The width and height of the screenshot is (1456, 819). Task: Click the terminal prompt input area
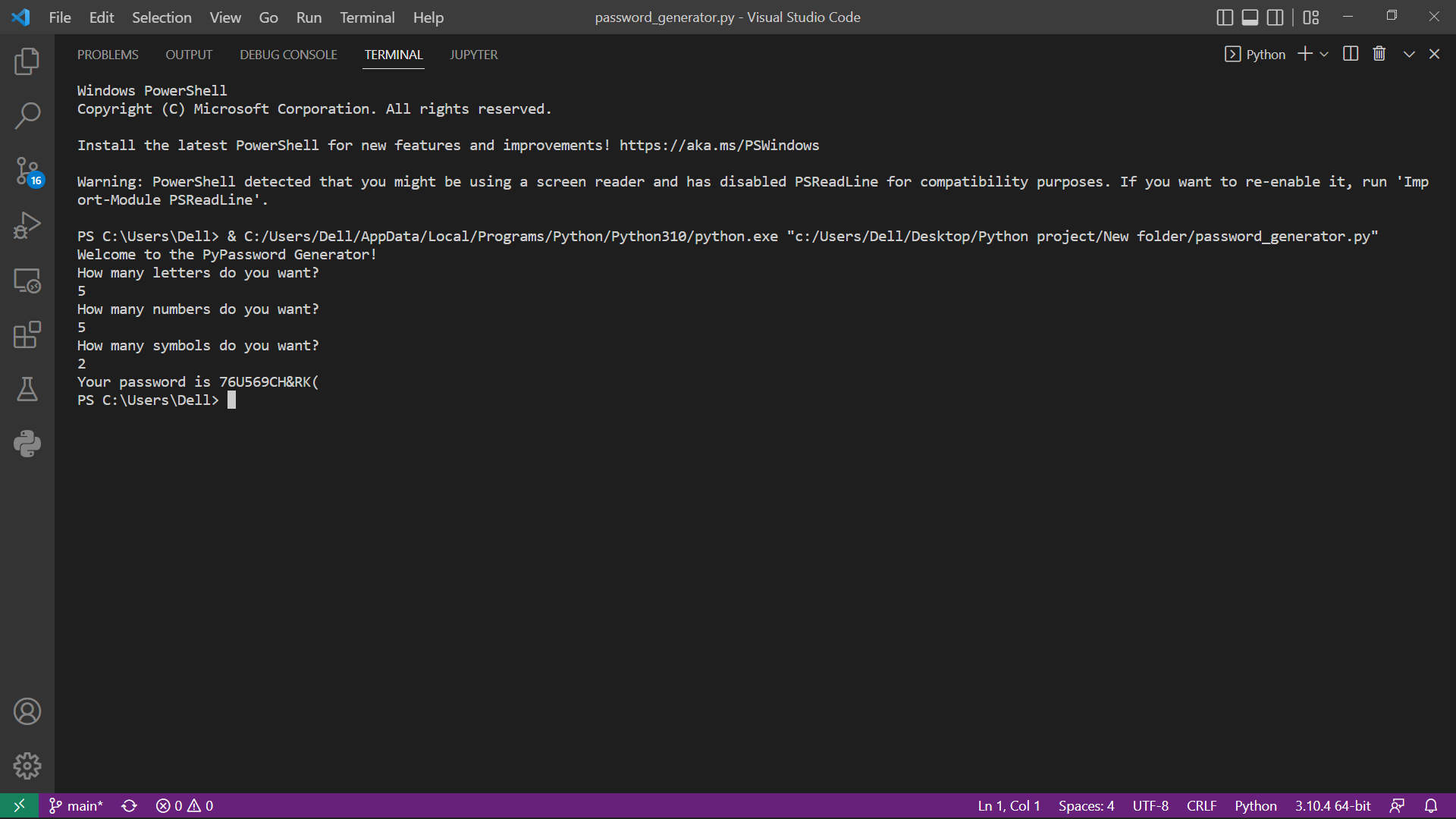click(x=232, y=400)
